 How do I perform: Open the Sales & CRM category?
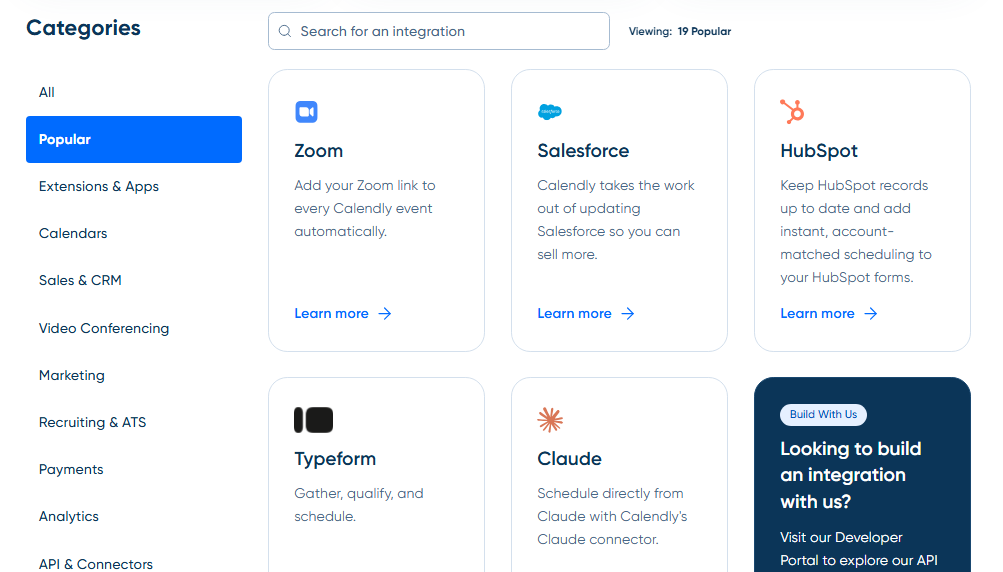(134, 280)
